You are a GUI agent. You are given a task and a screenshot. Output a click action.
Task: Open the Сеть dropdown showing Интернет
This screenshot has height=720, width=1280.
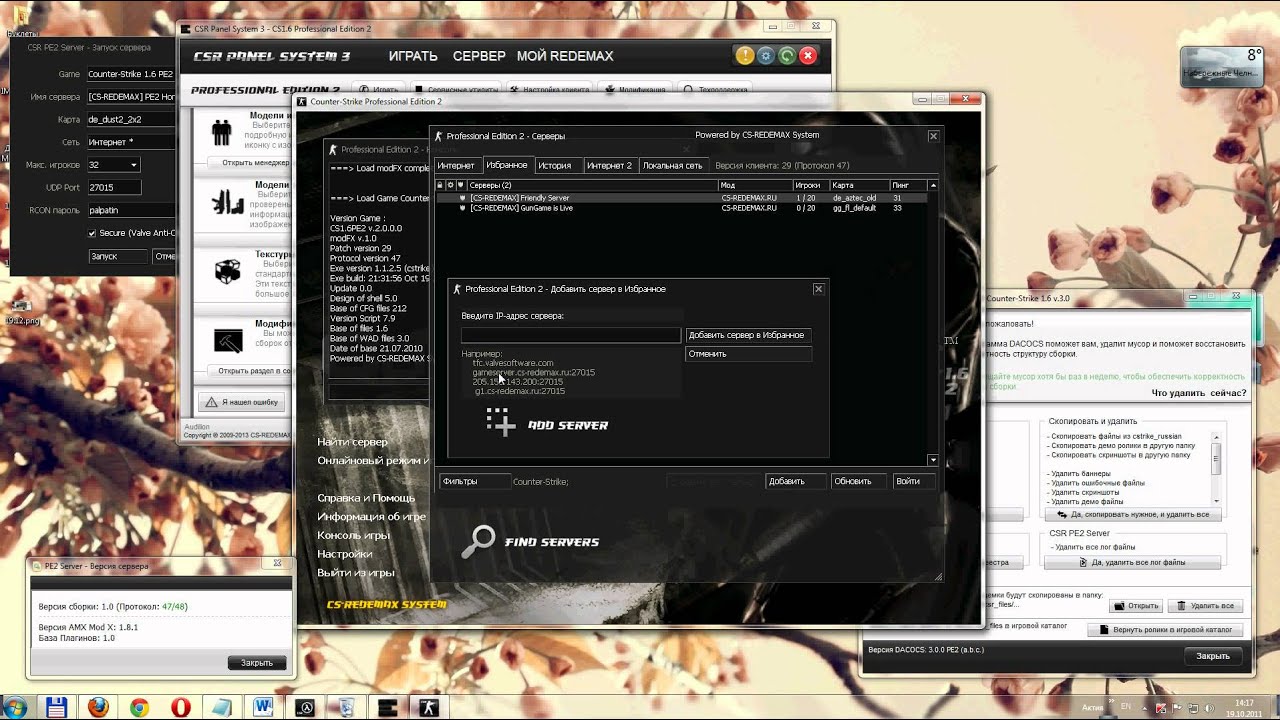click(x=131, y=142)
